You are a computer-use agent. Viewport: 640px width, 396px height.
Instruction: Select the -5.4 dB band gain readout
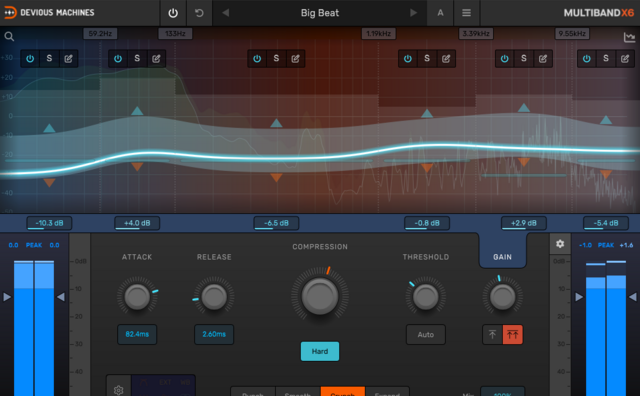(606, 223)
